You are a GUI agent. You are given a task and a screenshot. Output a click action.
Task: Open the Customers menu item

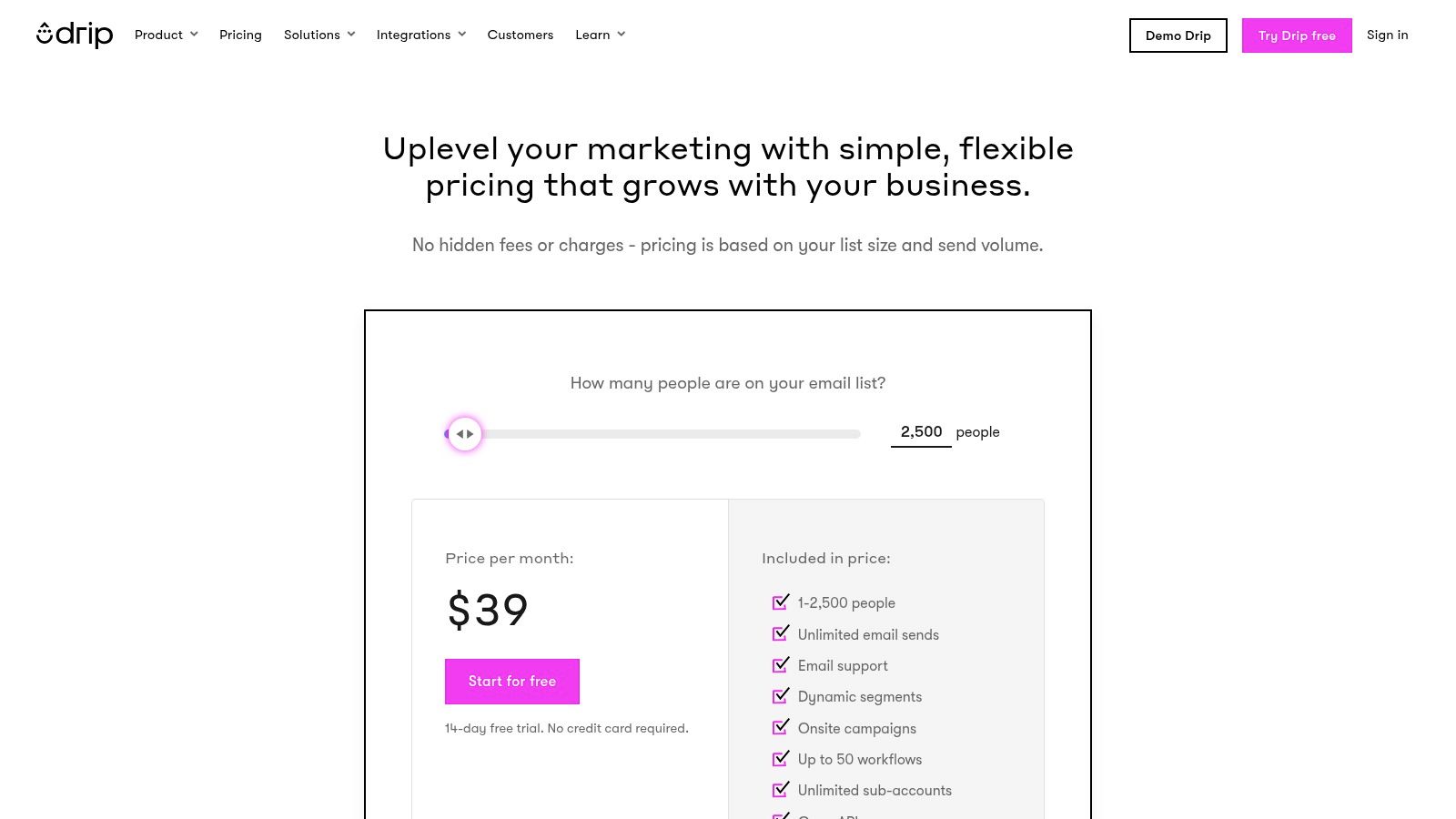pos(520,35)
